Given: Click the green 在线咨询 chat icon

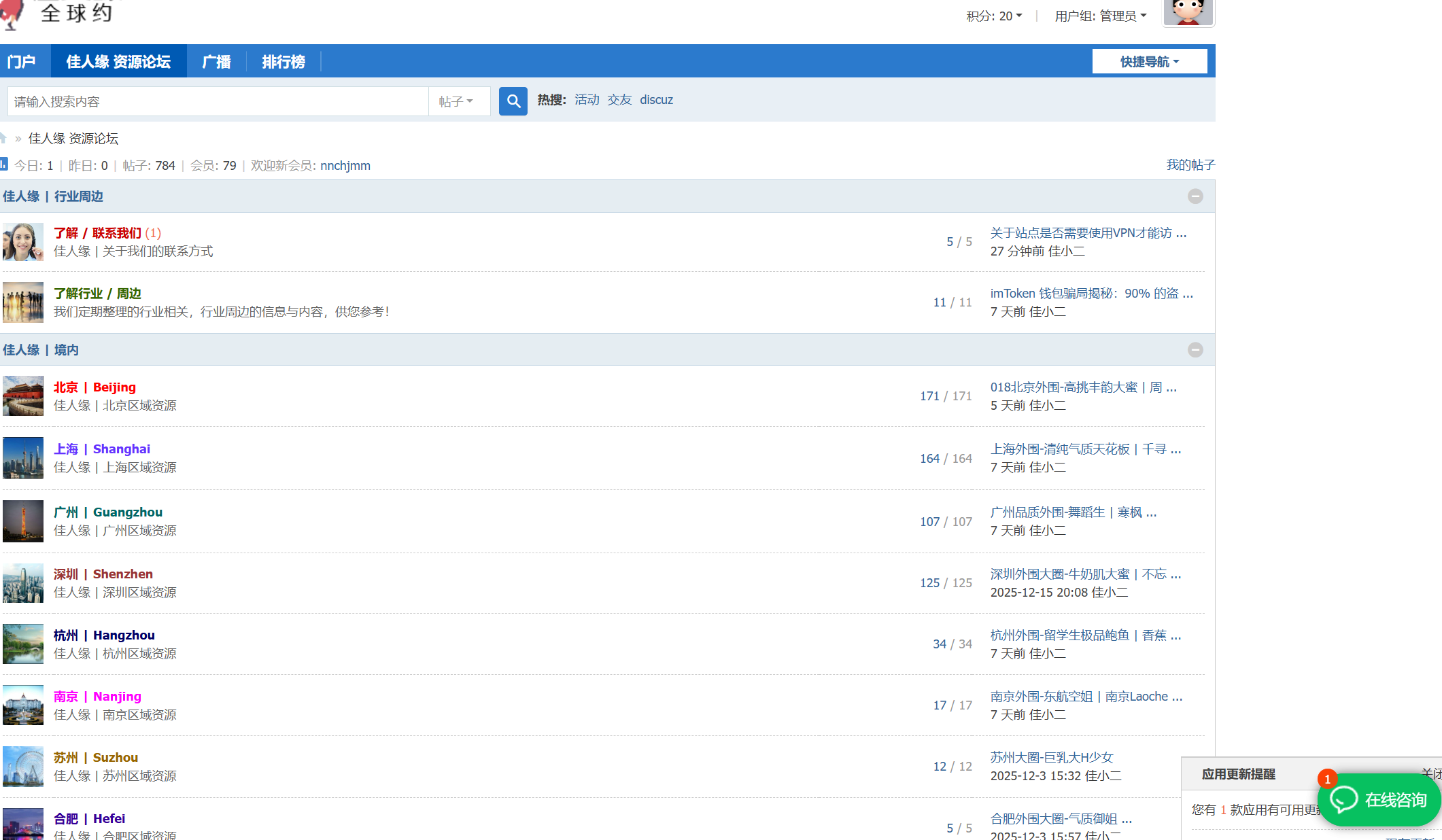Looking at the screenshot, I should pyautogui.click(x=1344, y=799).
